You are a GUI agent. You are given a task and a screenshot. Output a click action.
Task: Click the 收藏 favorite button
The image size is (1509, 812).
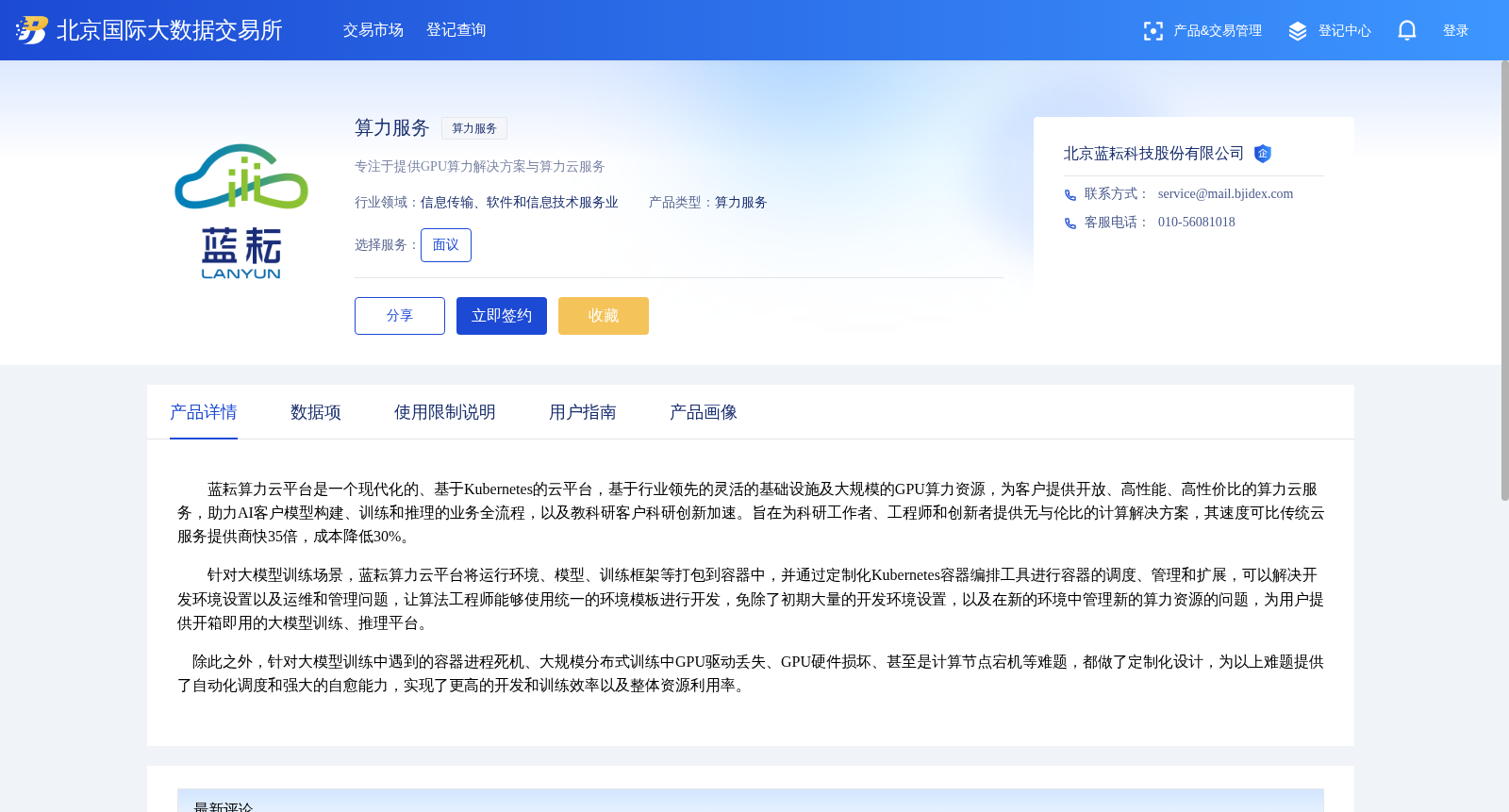tap(604, 316)
